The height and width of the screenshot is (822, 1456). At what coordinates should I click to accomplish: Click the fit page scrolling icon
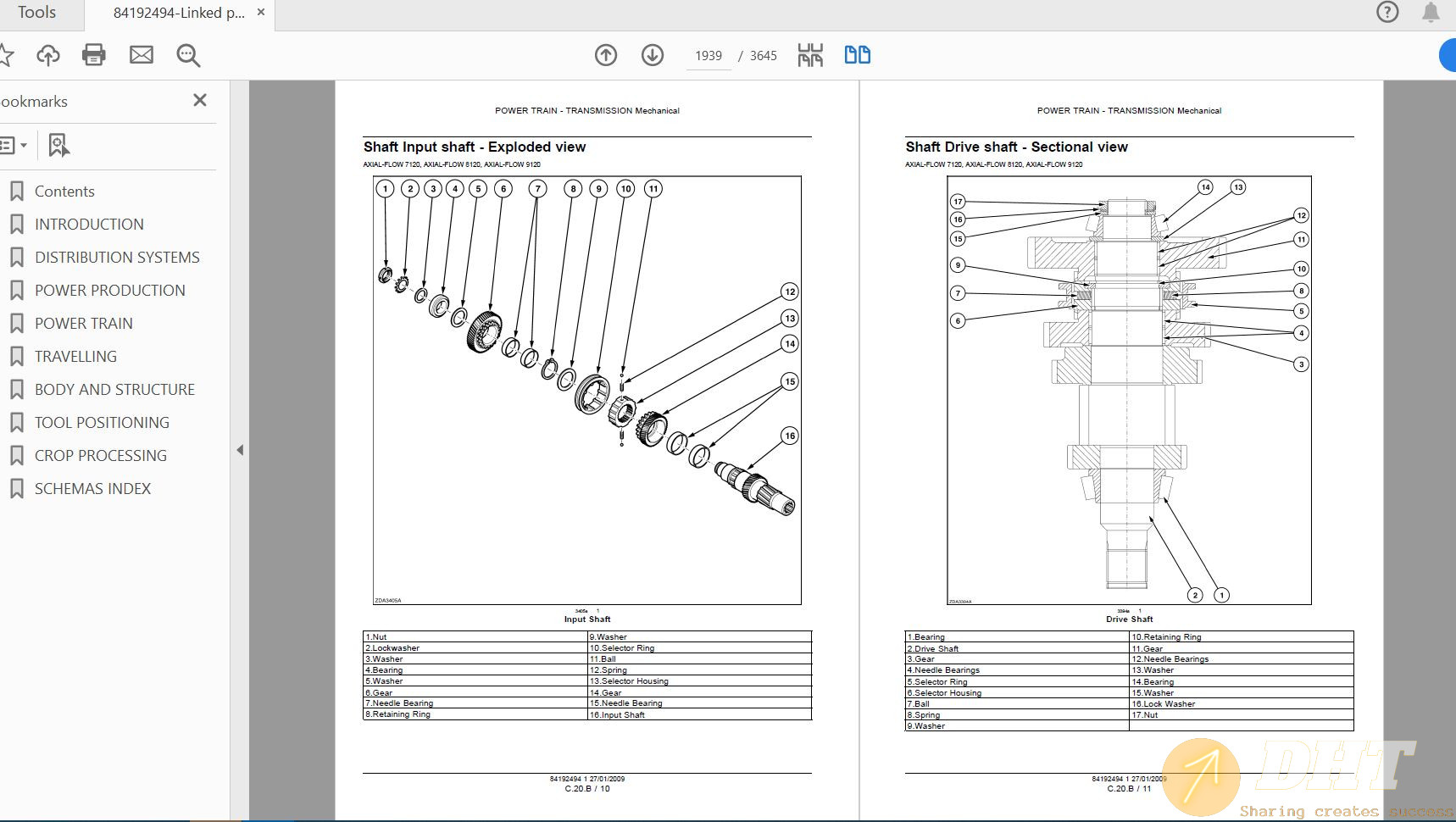810,56
